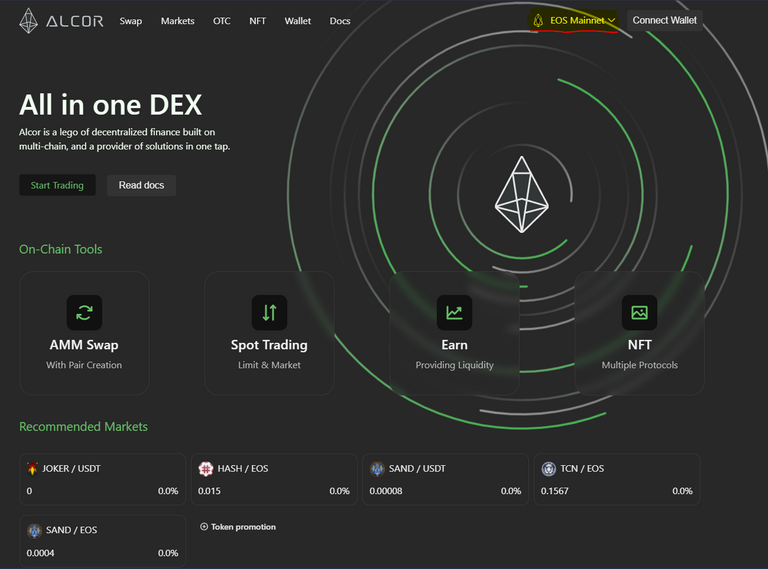Viewport: 768px width, 569px height.
Task: Click the ALCOR brand wordmark
Action: point(75,22)
